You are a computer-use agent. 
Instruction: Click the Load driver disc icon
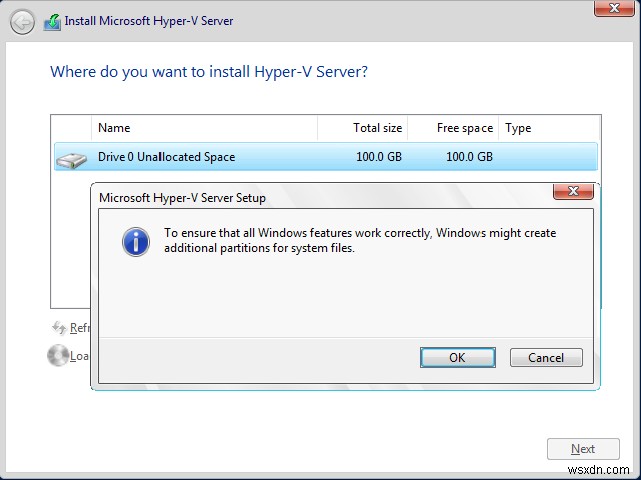click(58, 355)
